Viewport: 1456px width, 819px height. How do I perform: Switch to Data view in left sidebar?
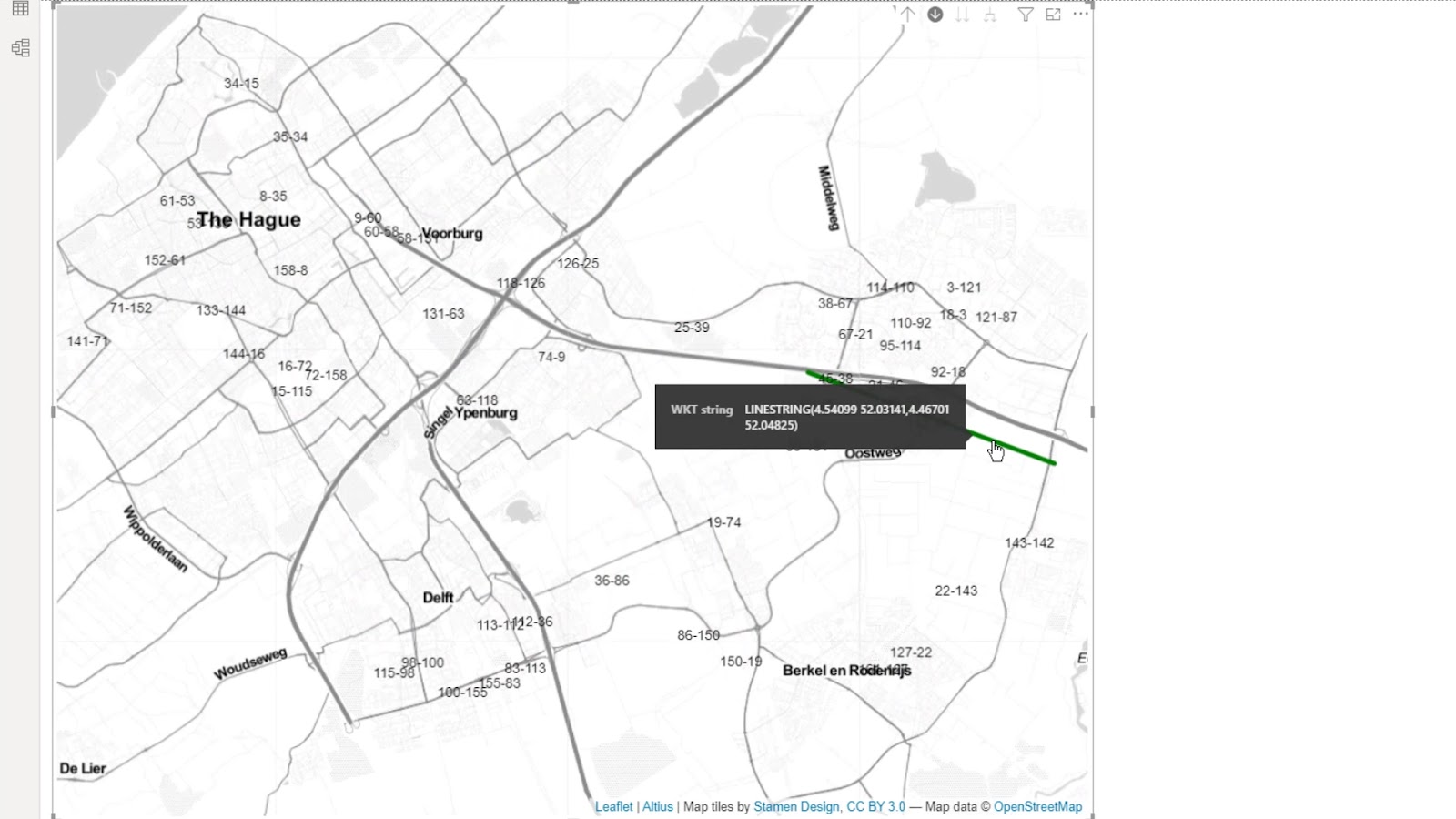point(20,9)
